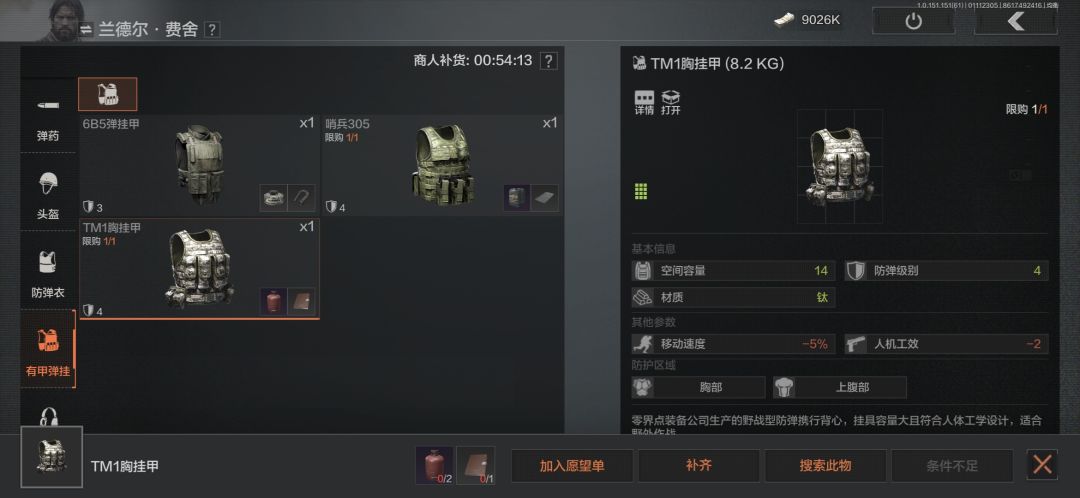This screenshot has height=498, width=1080.
Task: Select the 头盔 helmet category
Action: (x=48, y=195)
